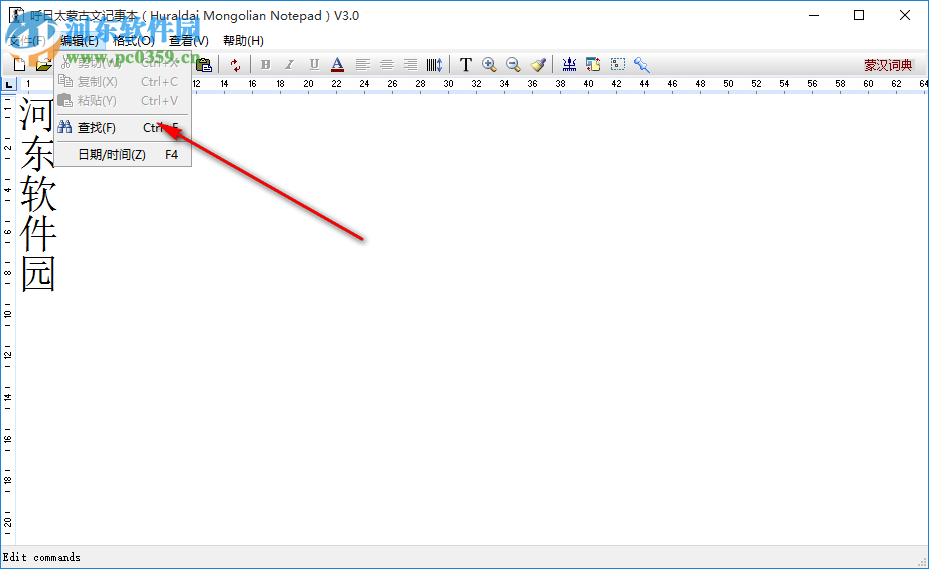The height and width of the screenshot is (569, 929).
Task: Open the 帮助(H) menu
Action: (244, 40)
